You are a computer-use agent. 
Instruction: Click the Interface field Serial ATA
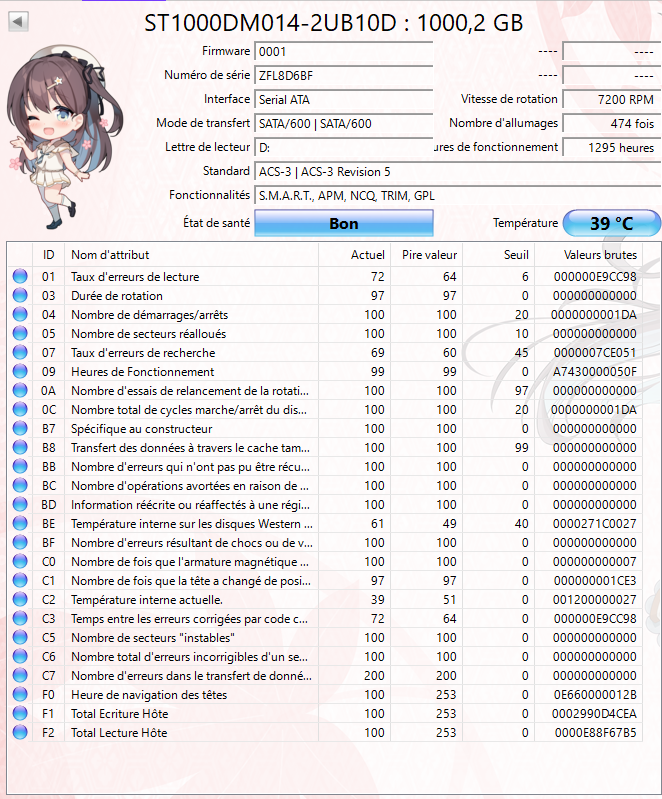click(x=344, y=99)
